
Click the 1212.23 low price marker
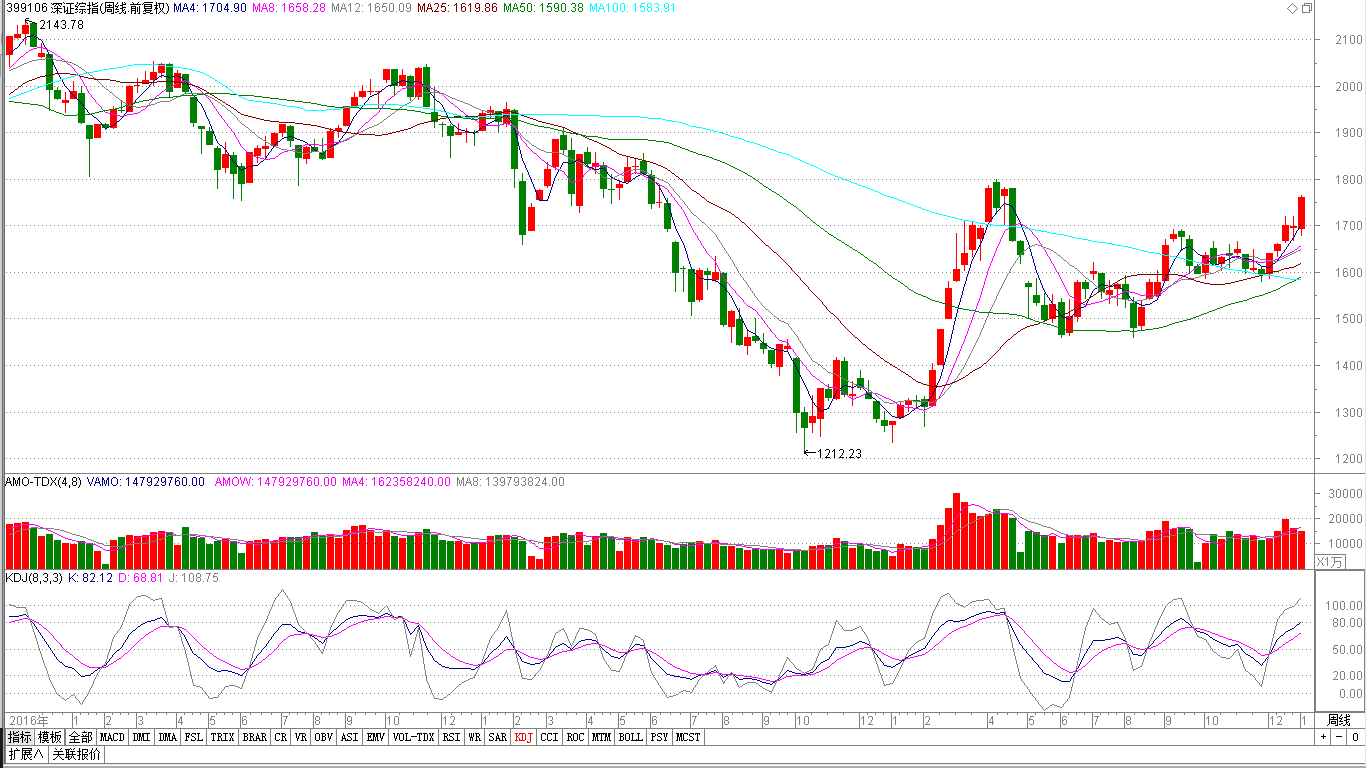(840, 453)
